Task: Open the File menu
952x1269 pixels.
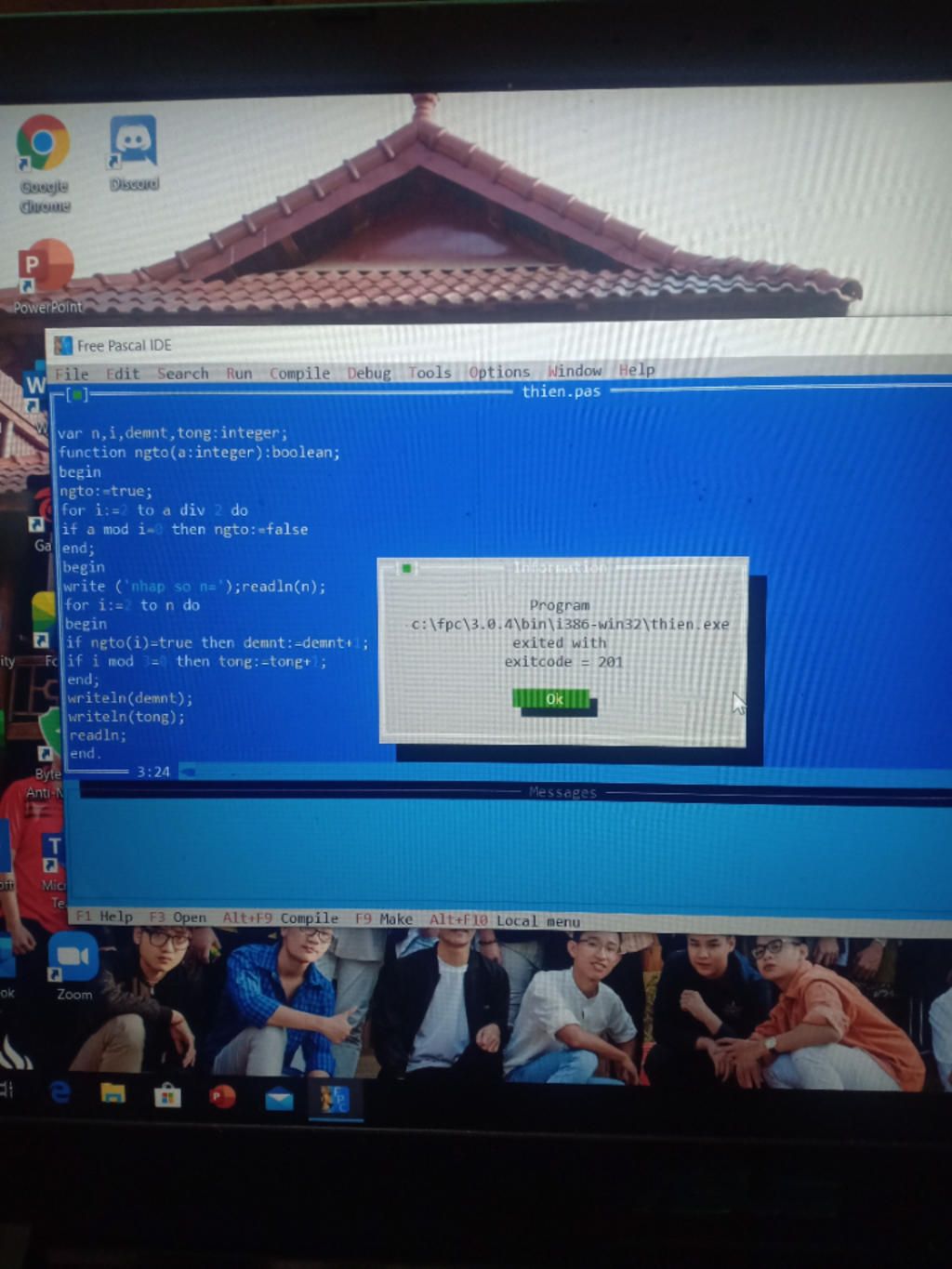Action: (x=72, y=374)
